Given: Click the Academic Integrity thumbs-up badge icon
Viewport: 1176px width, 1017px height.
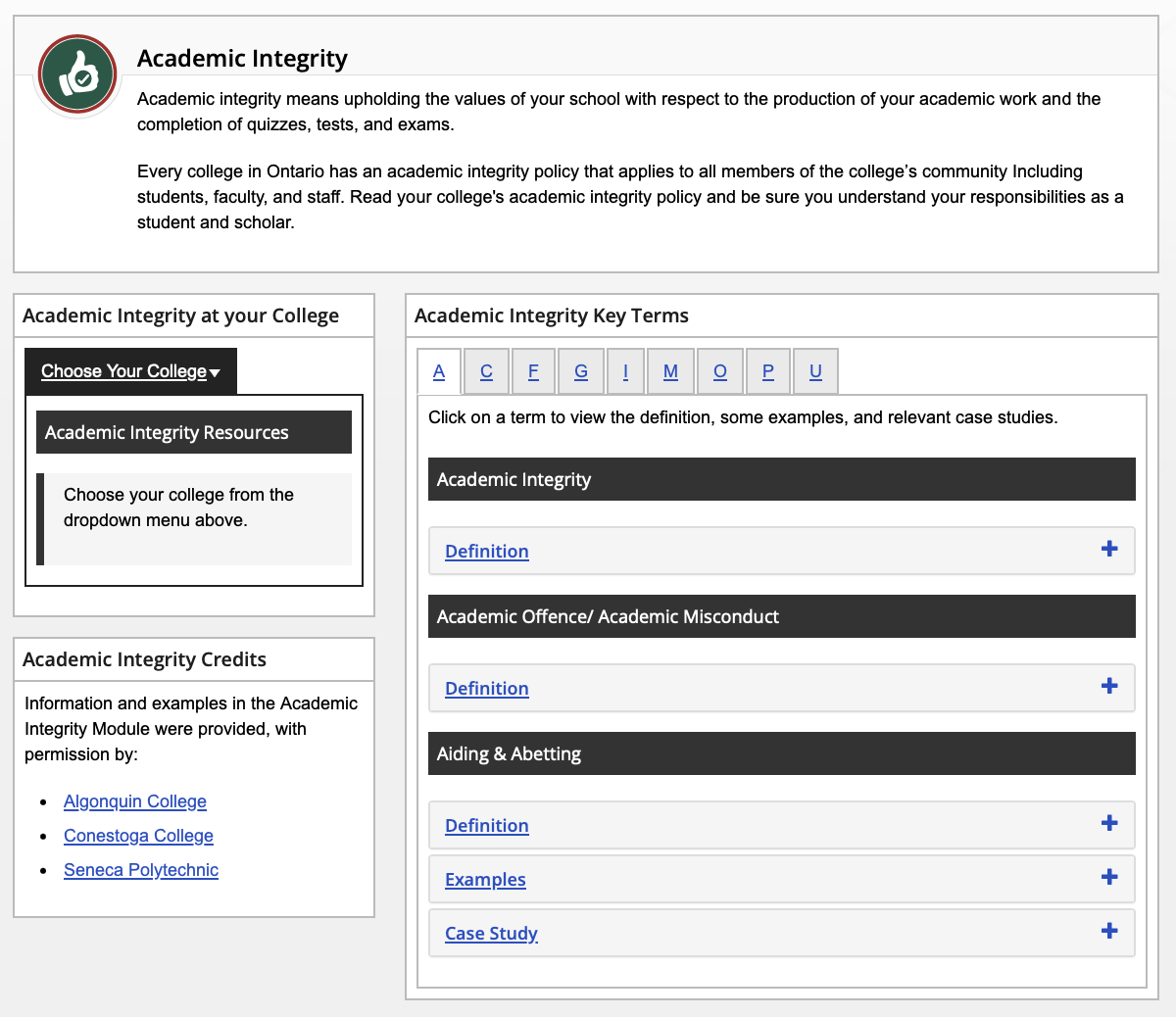Looking at the screenshot, I should coord(77,74).
